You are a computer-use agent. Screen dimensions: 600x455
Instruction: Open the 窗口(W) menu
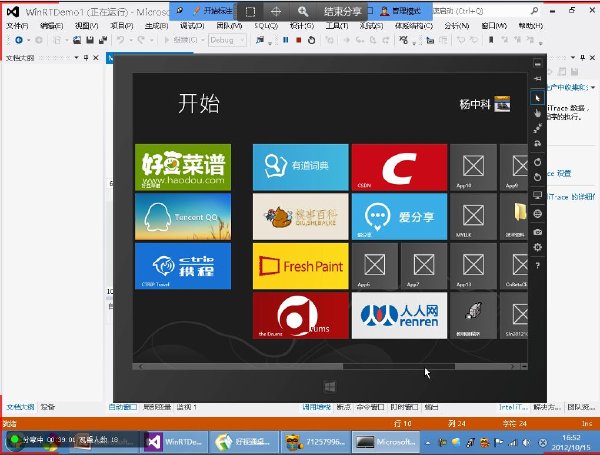pos(494,26)
